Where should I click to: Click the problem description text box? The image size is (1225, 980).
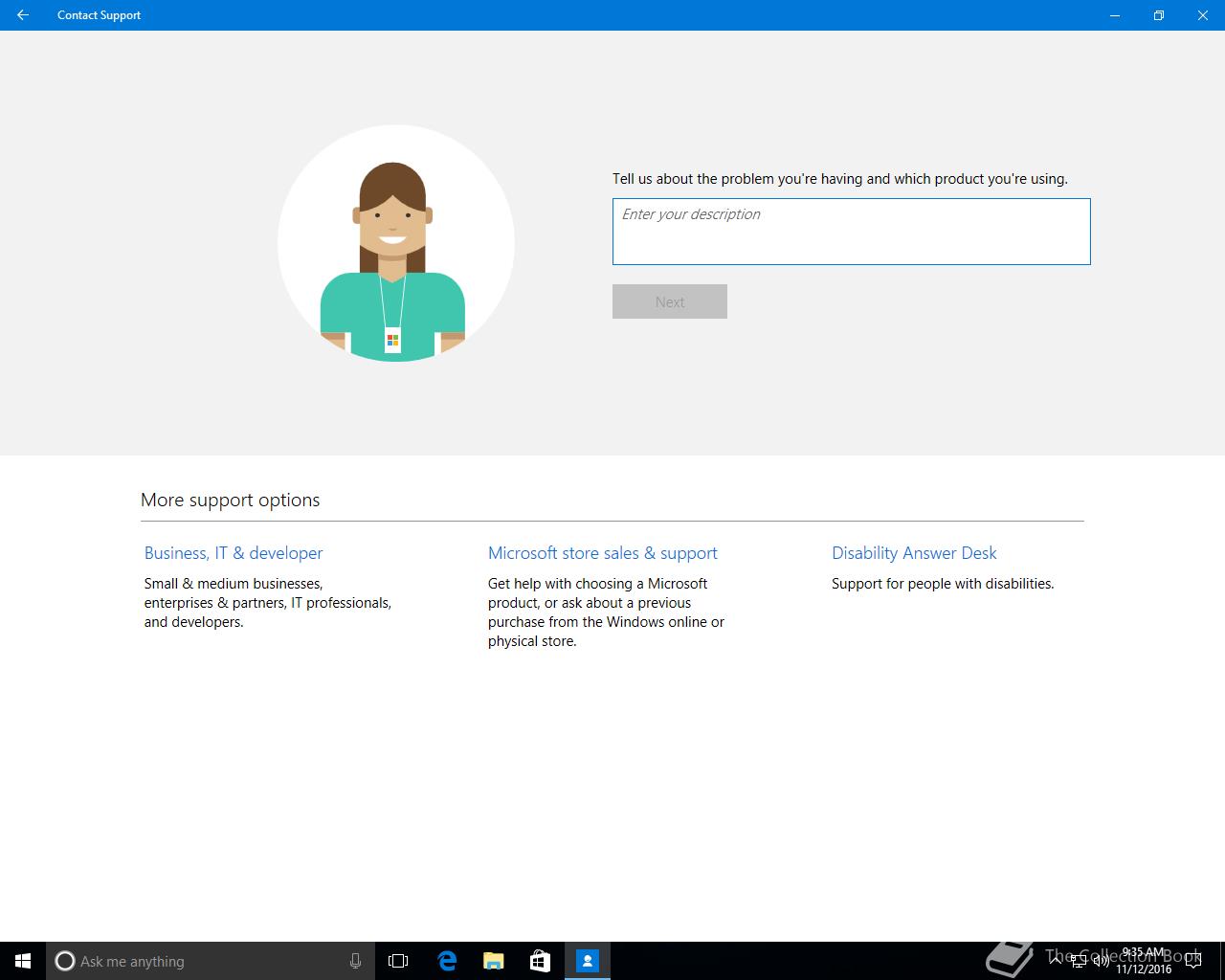coord(851,232)
